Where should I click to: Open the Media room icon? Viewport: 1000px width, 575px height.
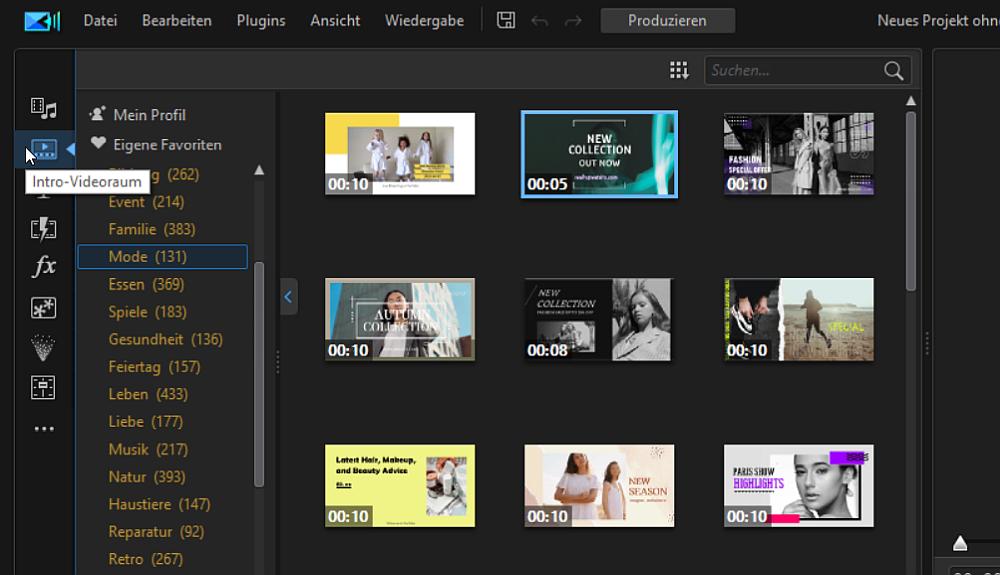pyautogui.click(x=43, y=108)
